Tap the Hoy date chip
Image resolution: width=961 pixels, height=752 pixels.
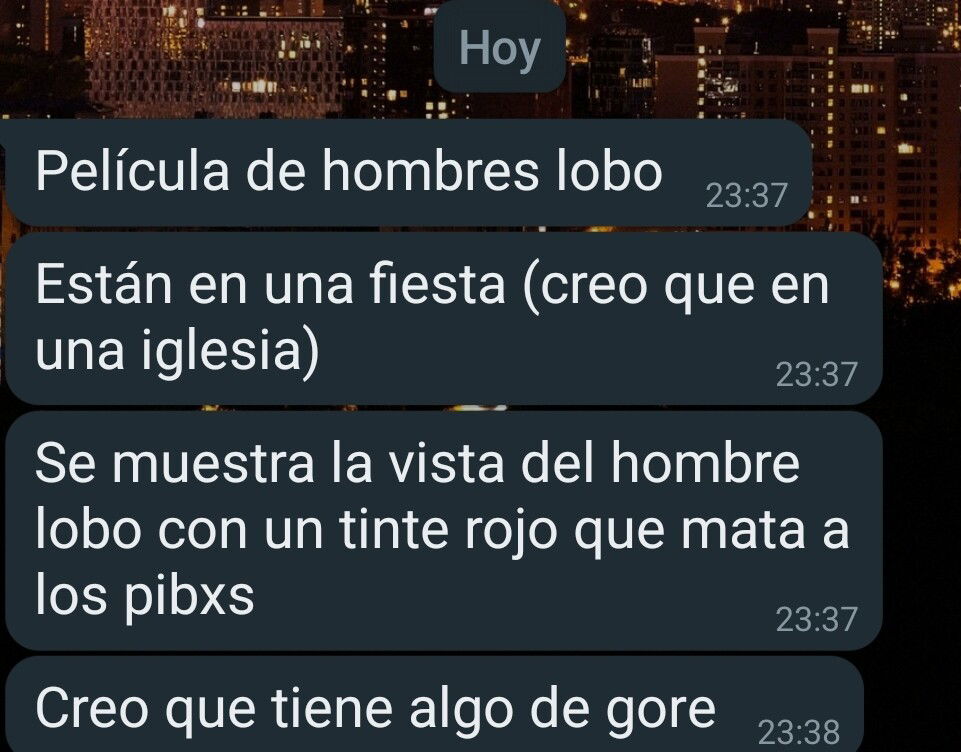tap(499, 48)
